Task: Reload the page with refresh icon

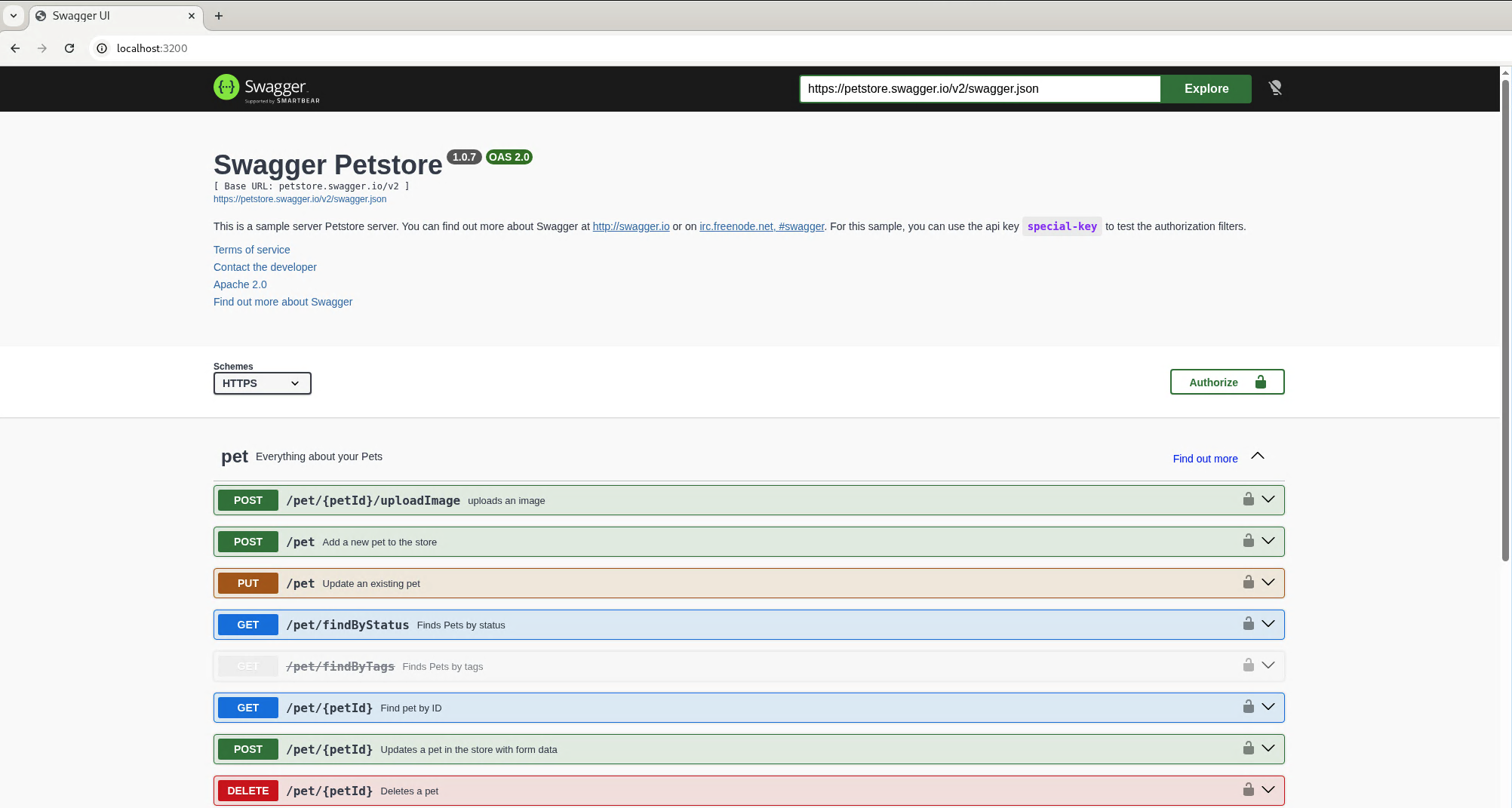Action: [x=69, y=48]
